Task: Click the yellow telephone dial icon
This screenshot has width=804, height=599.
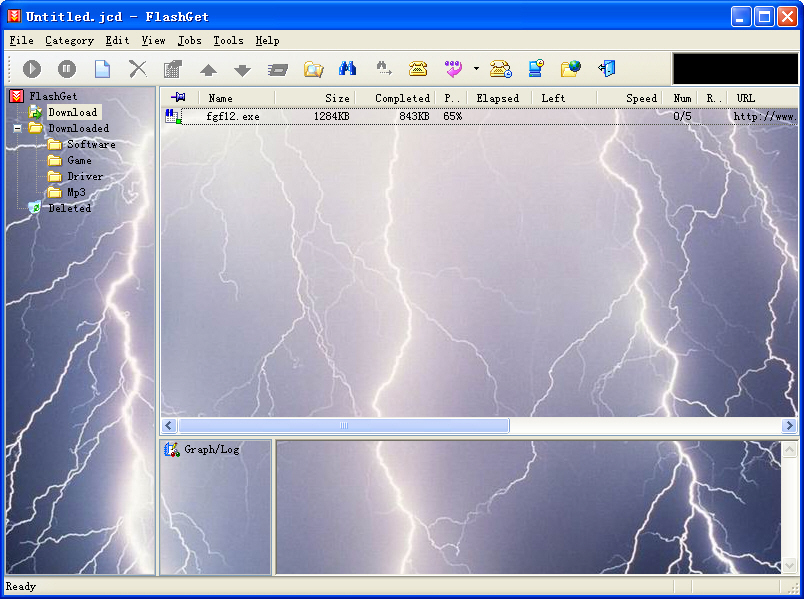Action: click(418, 68)
